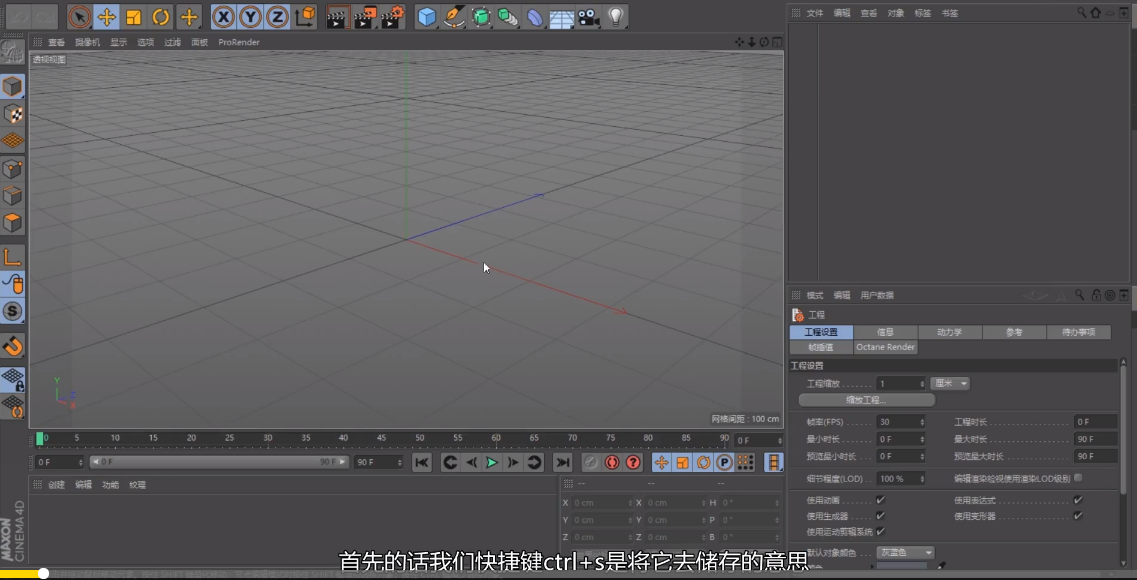Open the ProRender viewport menu
1137x580 pixels.
coord(239,42)
